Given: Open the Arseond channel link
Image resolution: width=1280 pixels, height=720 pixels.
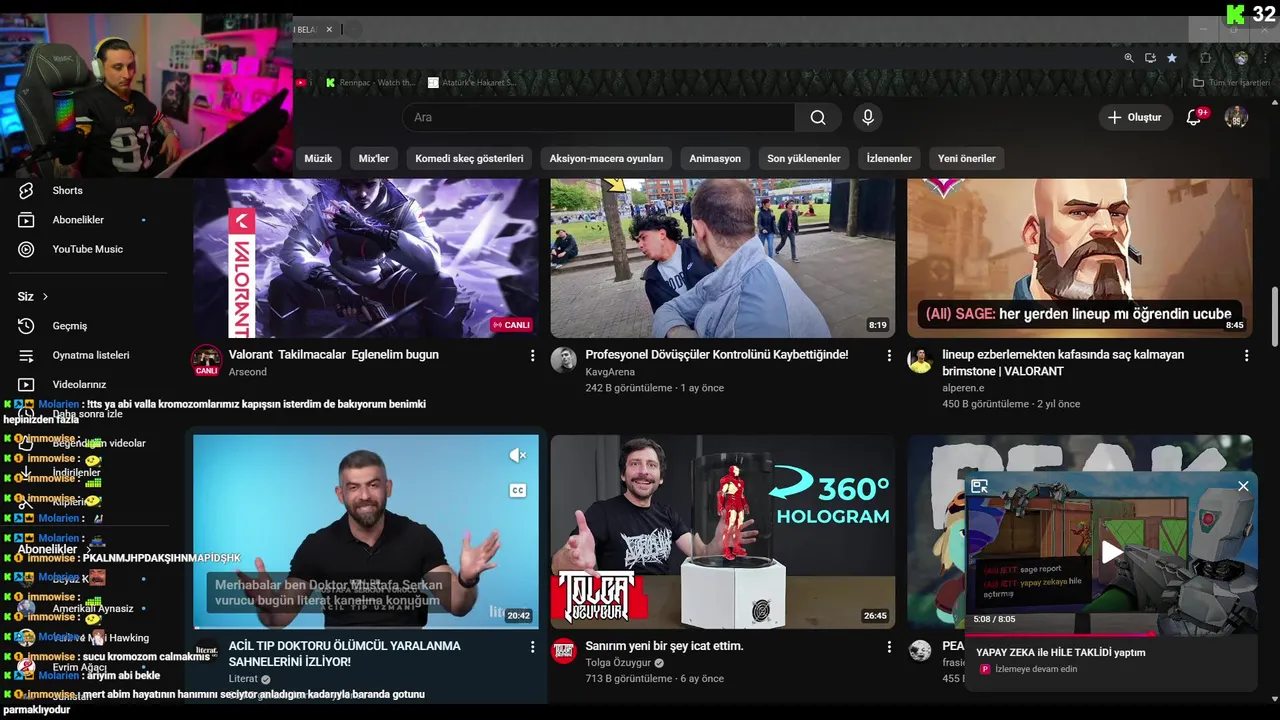Looking at the screenshot, I should point(248,372).
